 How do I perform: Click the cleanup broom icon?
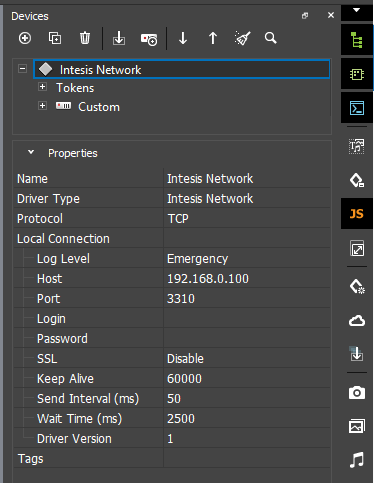point(243,38)
